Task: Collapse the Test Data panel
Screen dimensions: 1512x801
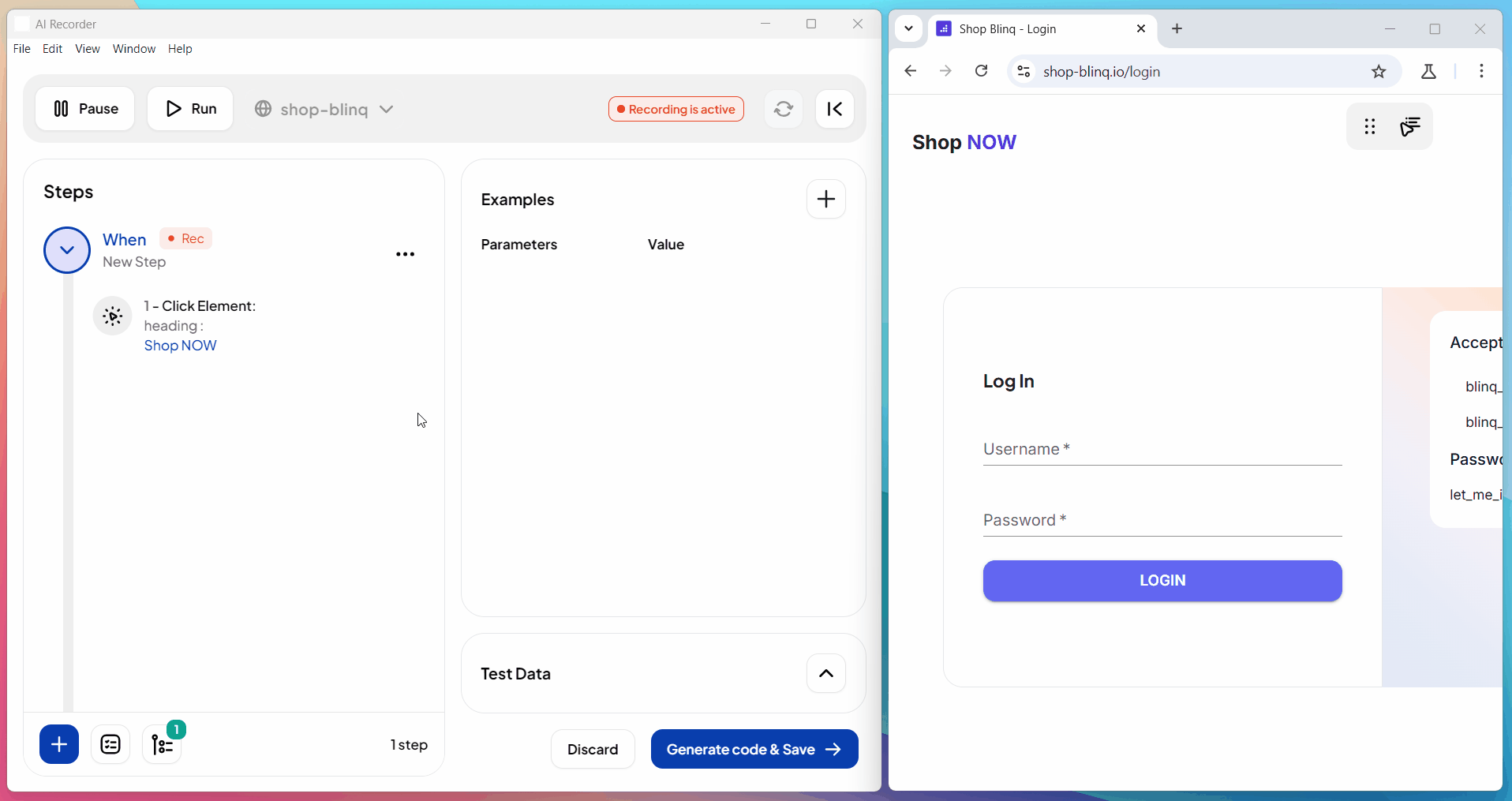Action: pyautogui.click(x=825, y=673)
